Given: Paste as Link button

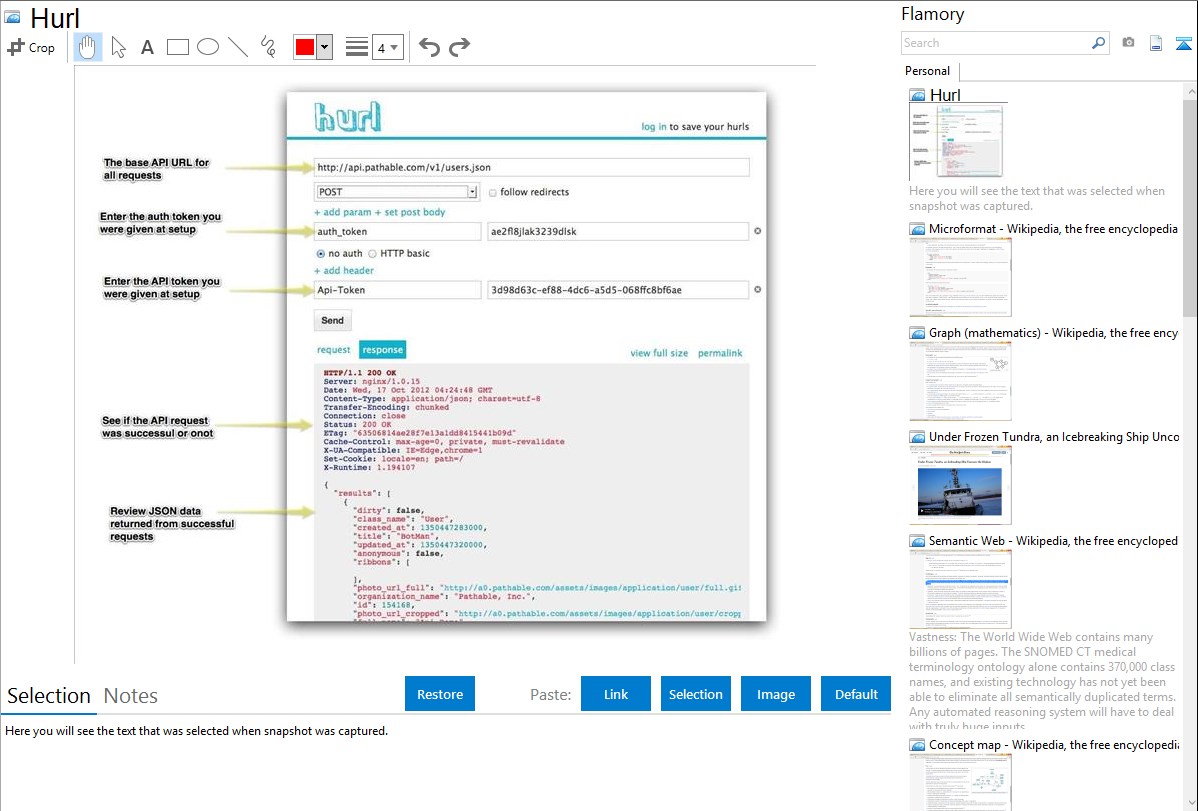Looking at the screenshot, I should pos(616,694).
